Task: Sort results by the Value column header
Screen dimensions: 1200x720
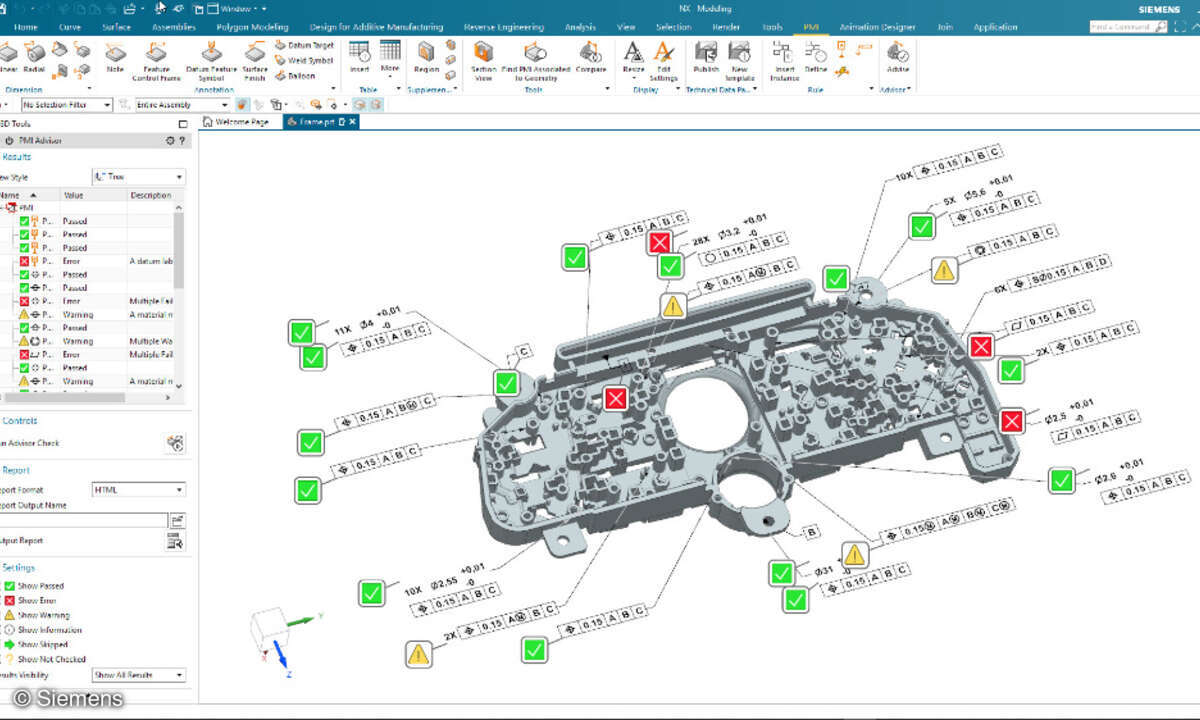Action: coord(93,195)
